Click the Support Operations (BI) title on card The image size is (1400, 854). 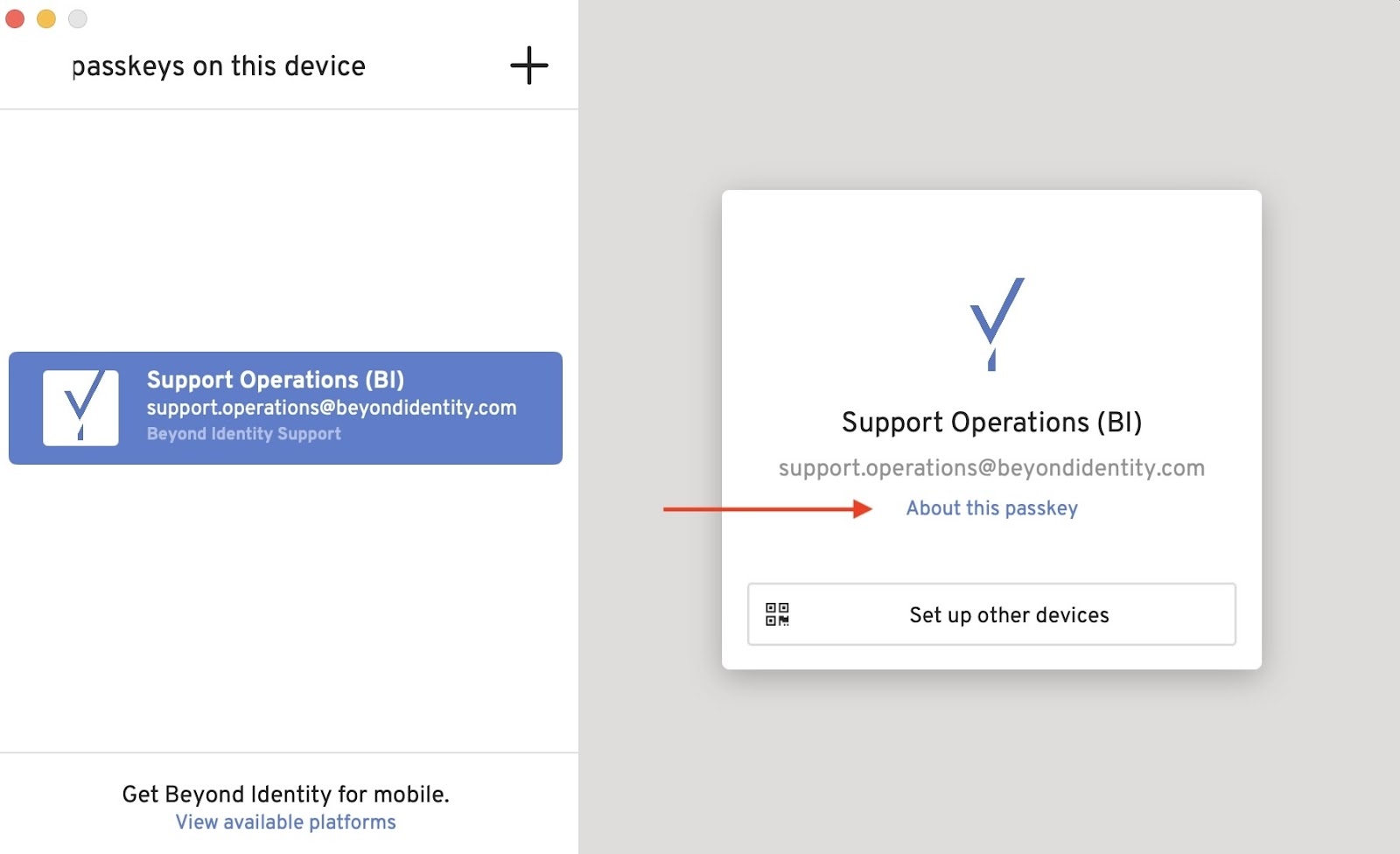click(991, 423)
